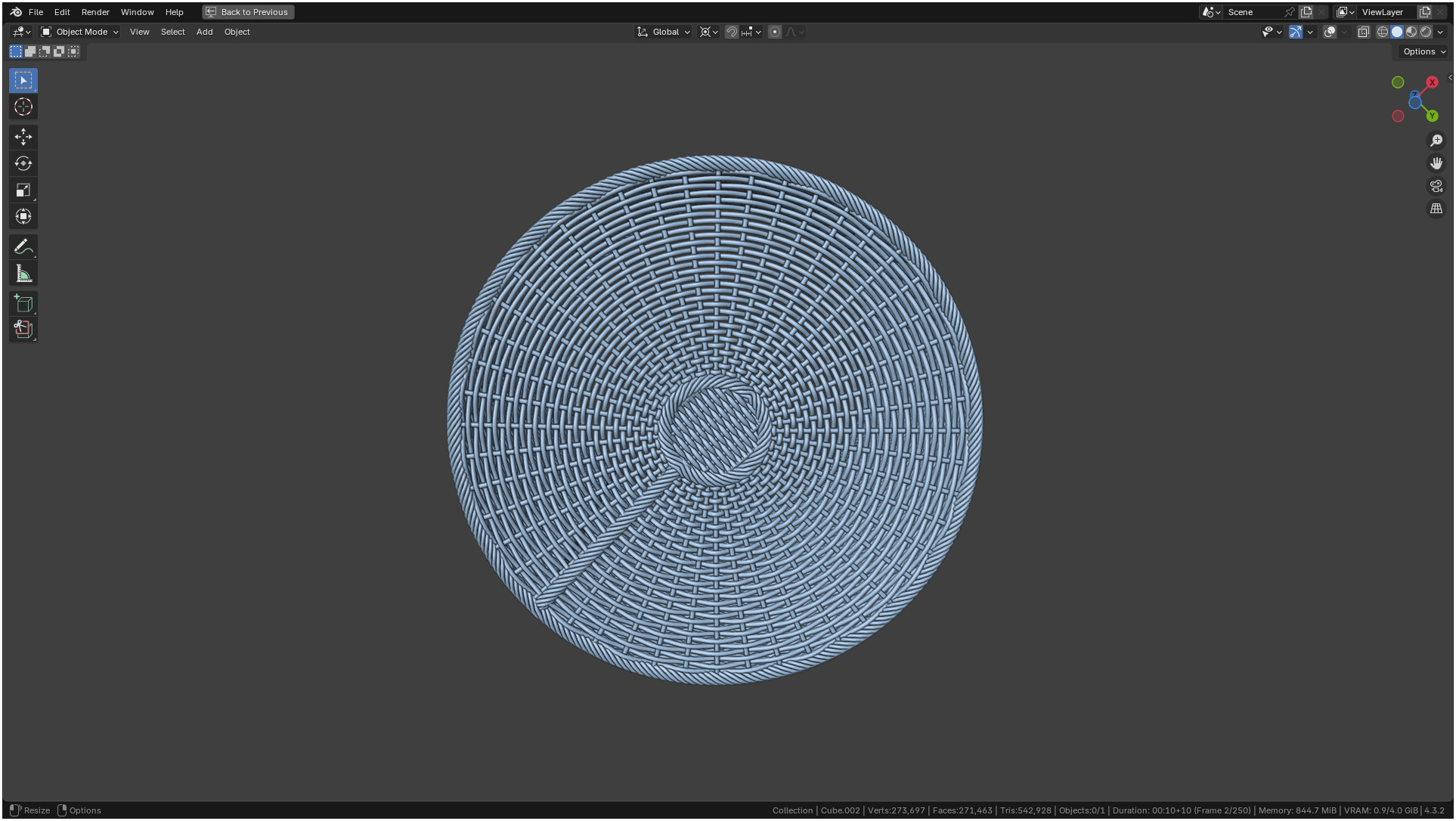This screenshot has height=821, width=1456.
Task: Switch to wireframe viewport shading
Action: coord(1383,32)
